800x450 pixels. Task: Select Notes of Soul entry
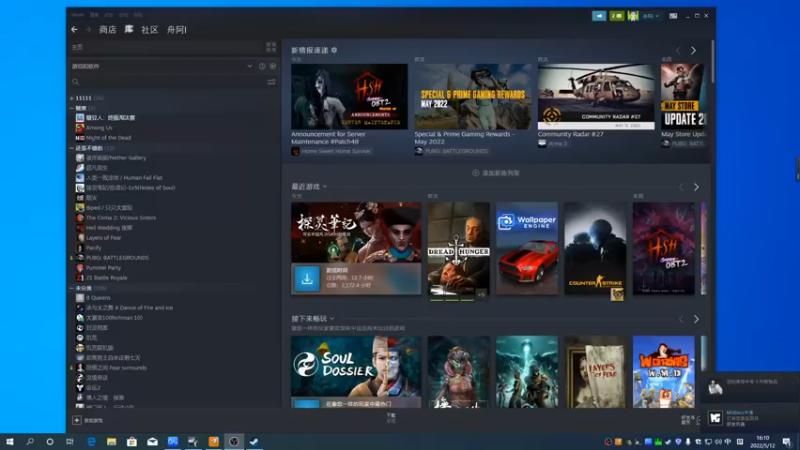[130, 188]
